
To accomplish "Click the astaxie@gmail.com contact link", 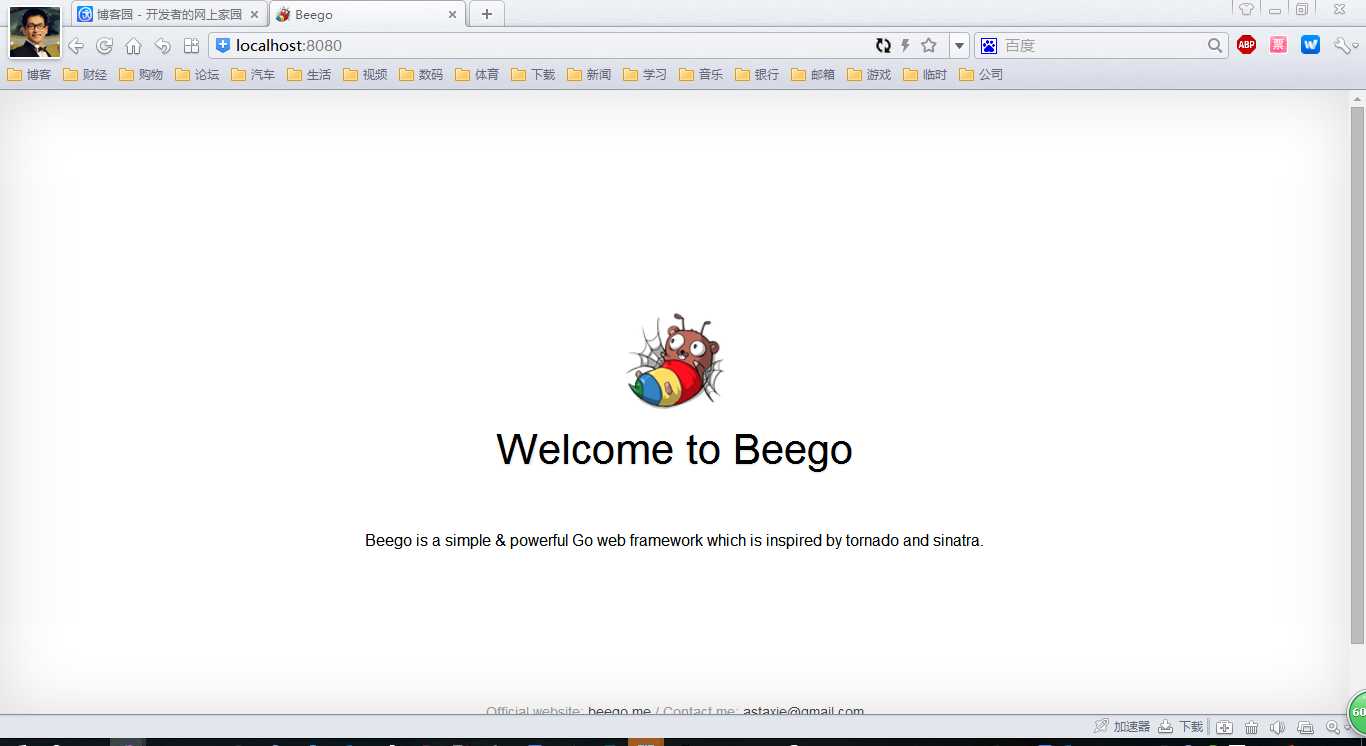I will (x=803, y=711).
